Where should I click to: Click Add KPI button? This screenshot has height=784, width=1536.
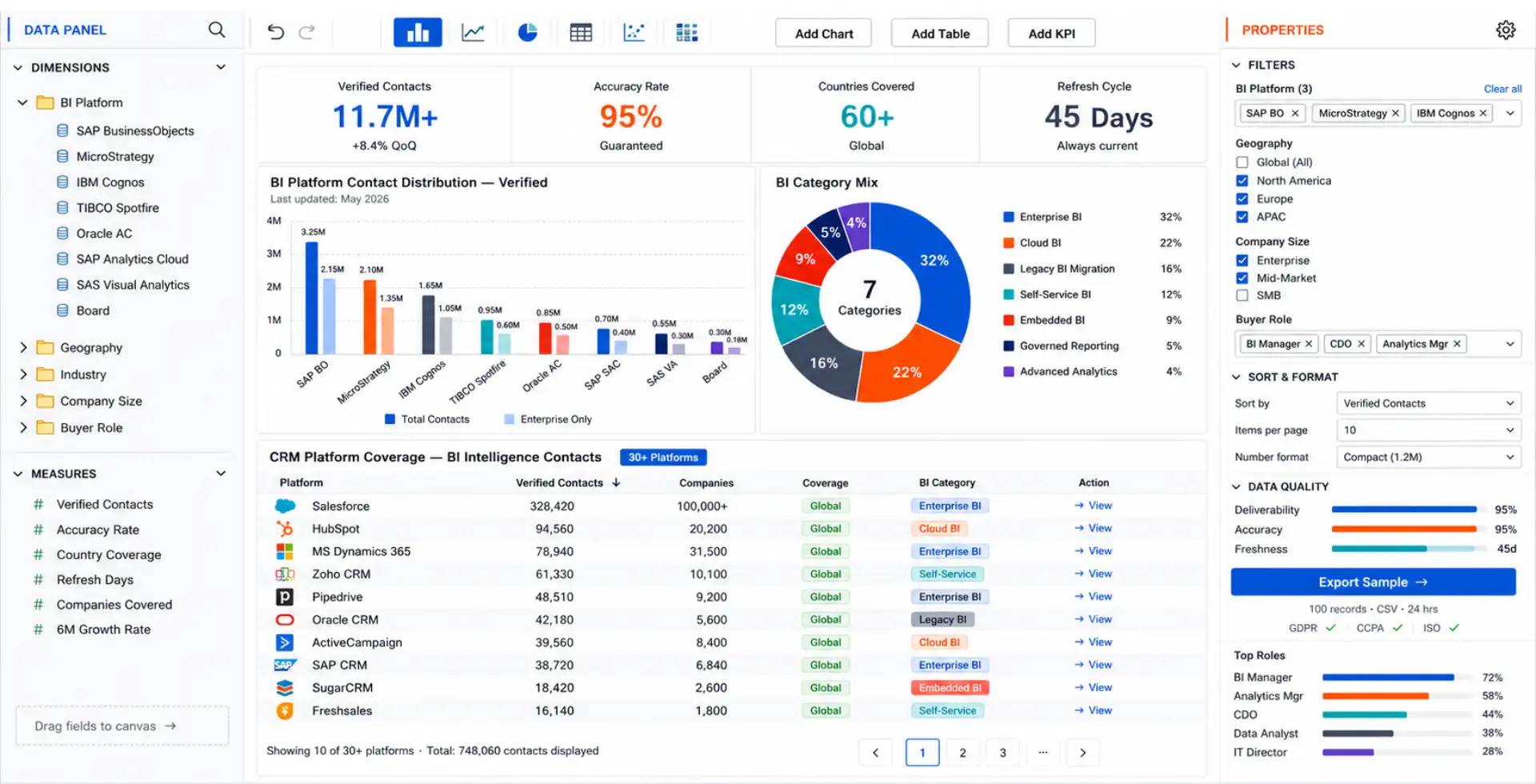point(1051,34)
